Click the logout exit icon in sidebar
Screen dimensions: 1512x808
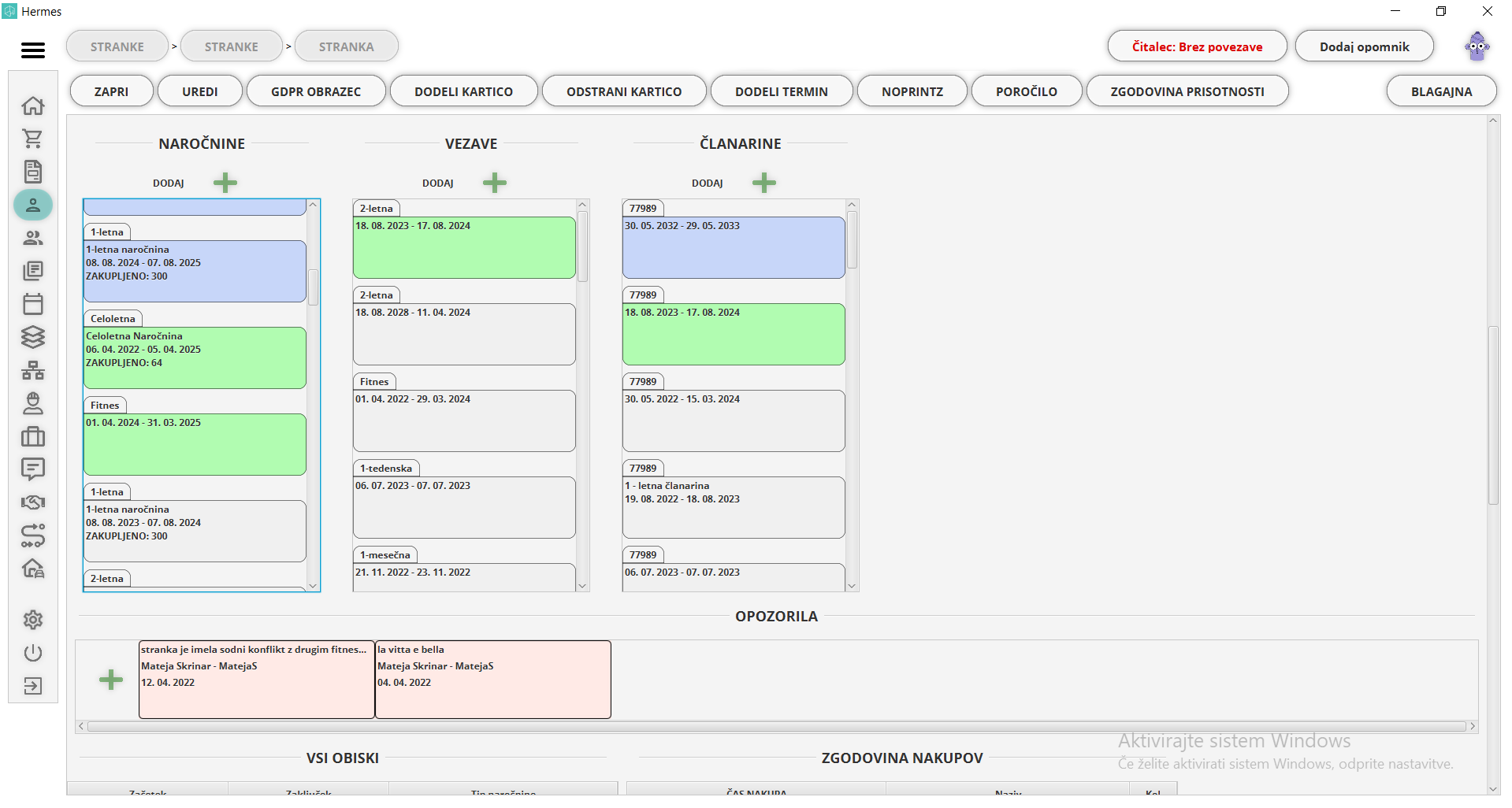(33, 686)
